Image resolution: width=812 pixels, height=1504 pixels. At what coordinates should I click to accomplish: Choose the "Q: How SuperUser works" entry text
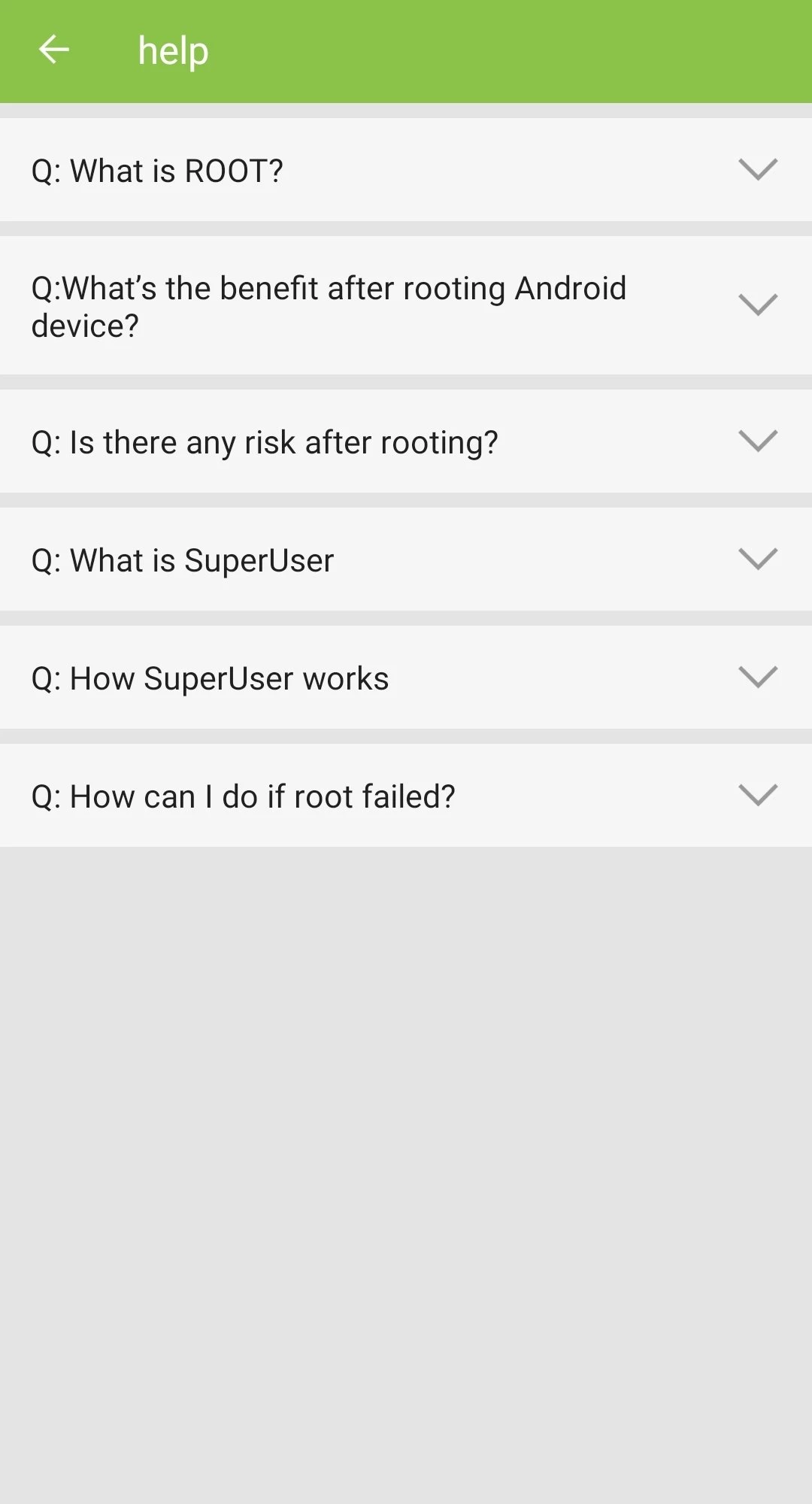(x=210, y=678)
